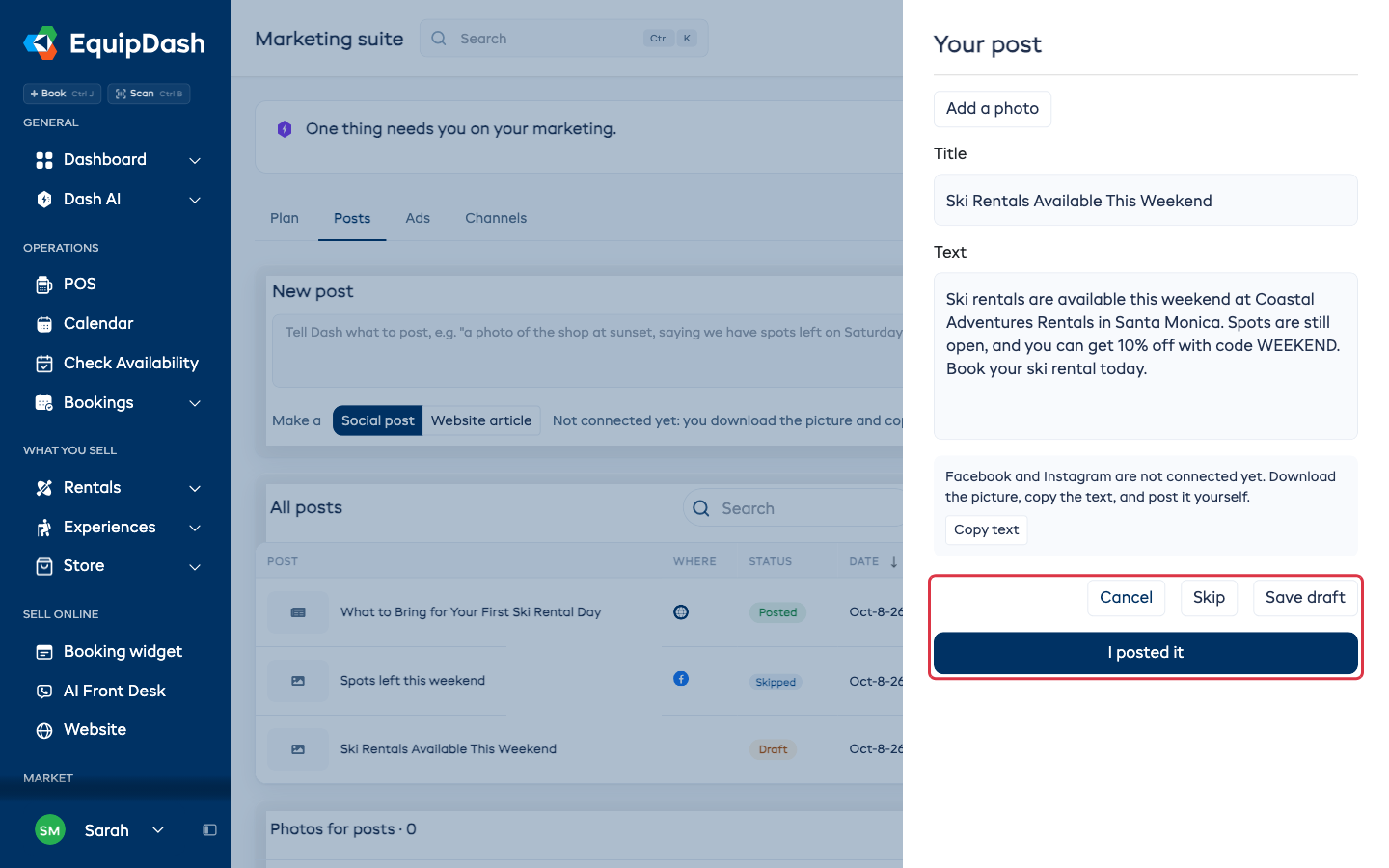Image resolution: width=1389 pixels, height=868 pixels.
Task: Click the Experiences hiker icon
Action: tap(44, 528)
